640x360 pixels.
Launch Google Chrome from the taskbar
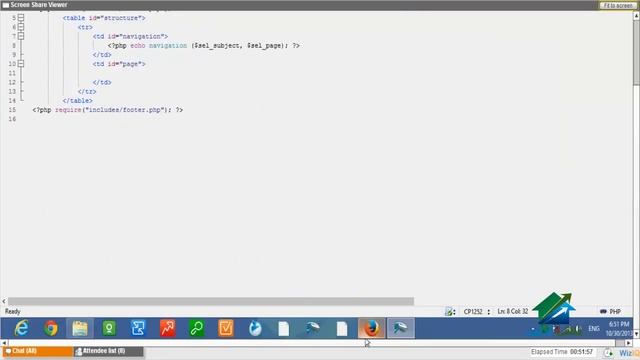click(51, 328)
